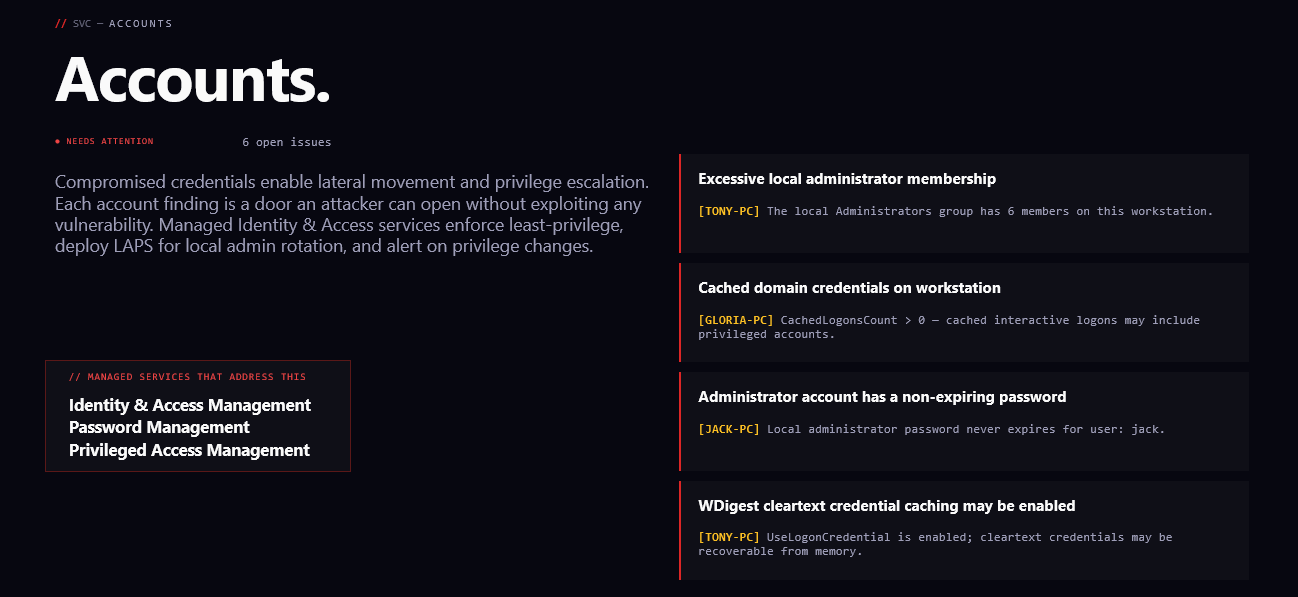Click the red NEEDS ATTENTION status dot
This screenshot has width=1298, height=597.
[58, 142]
